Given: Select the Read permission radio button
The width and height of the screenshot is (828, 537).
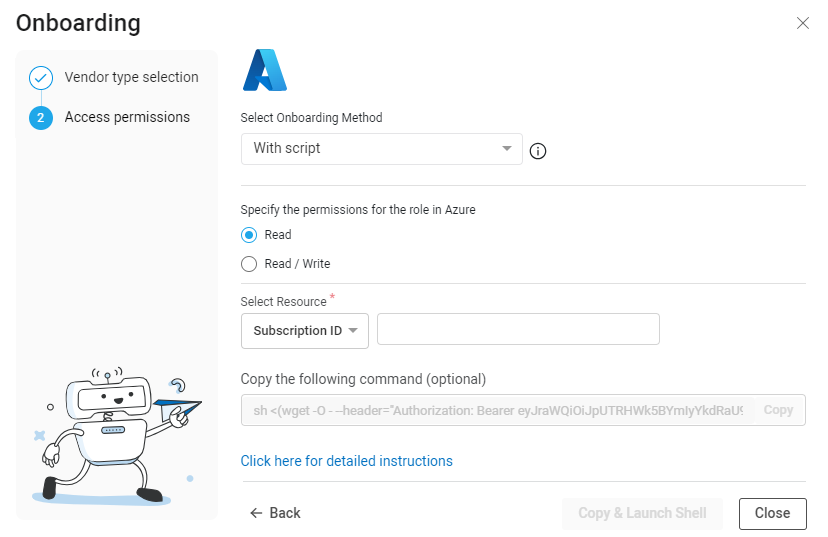Looking at the screenshot, I should [x=249, y=235].
